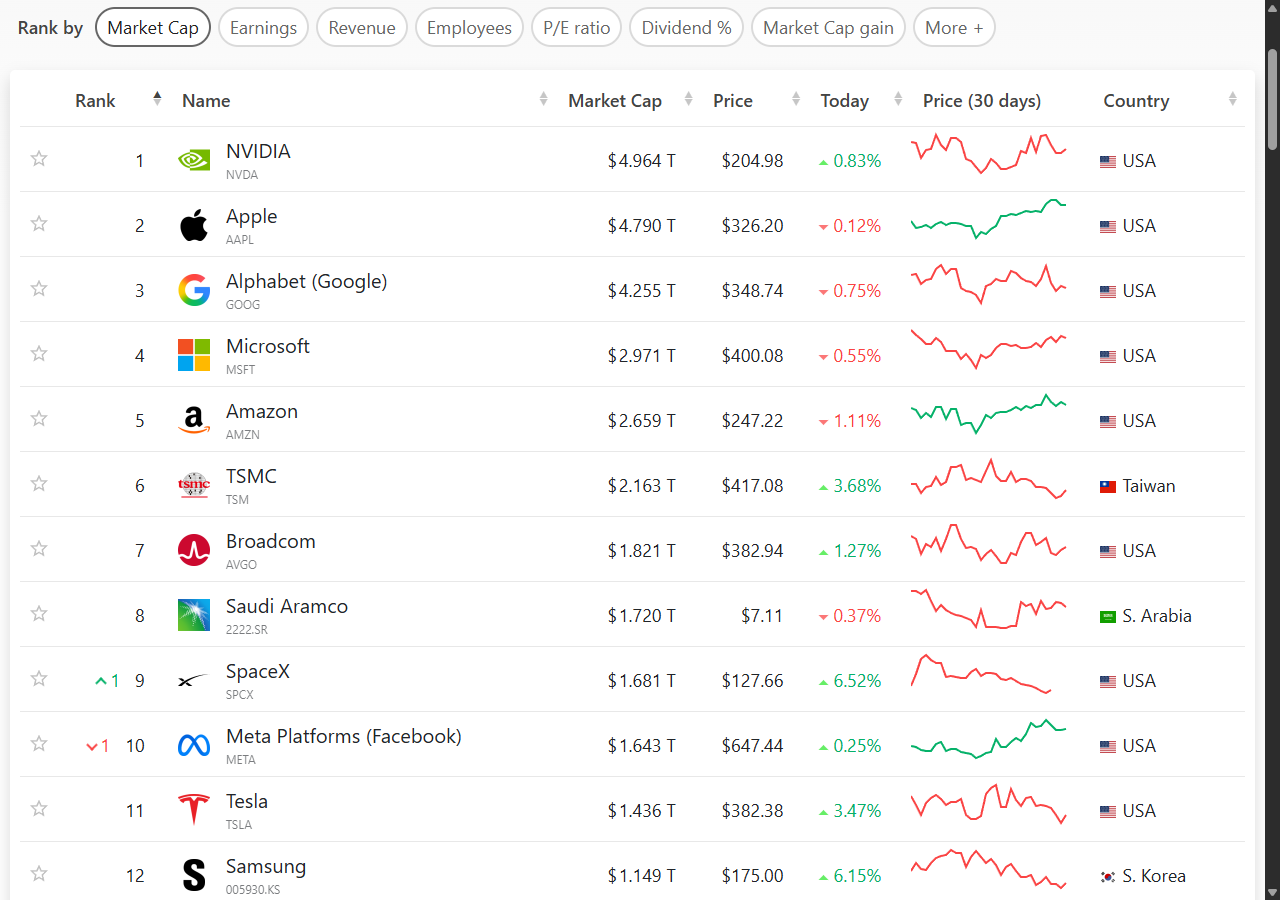This screenshot has height=900, width=1280.
Task: Star Amazon as a favorite
Action: tap(39, 418)
